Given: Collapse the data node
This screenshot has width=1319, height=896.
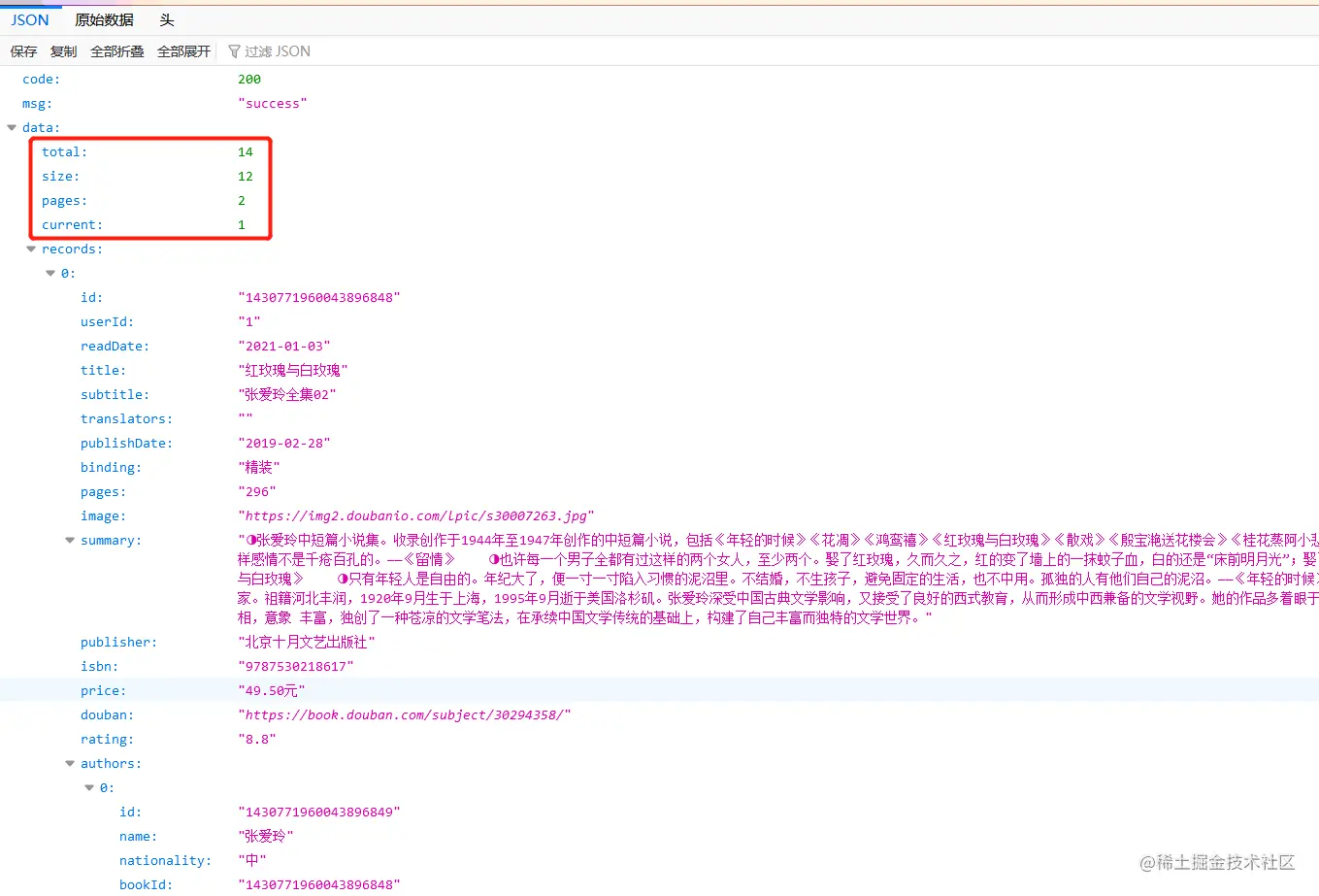Looking at the screenshot, I should (12, 127).
